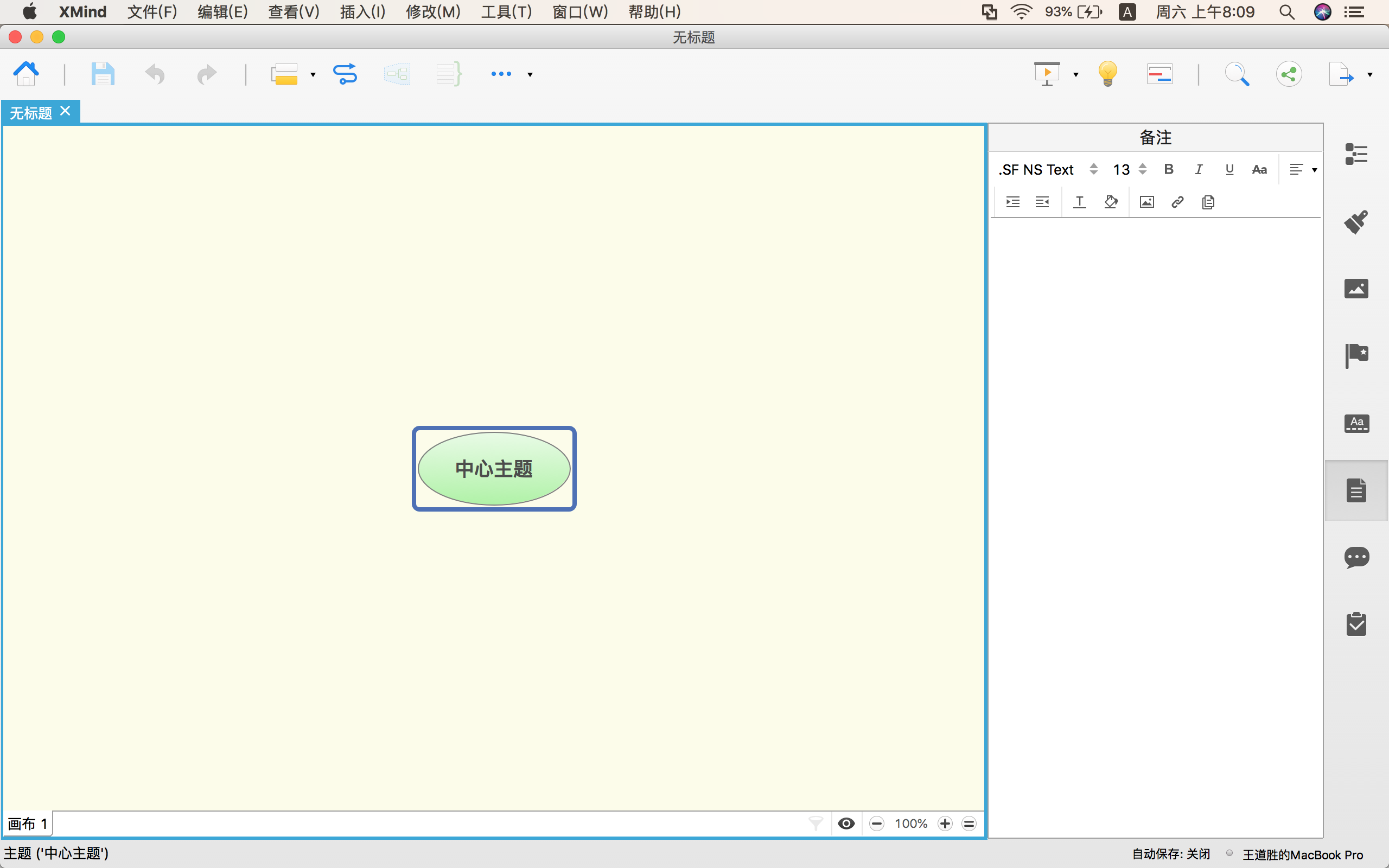Insert a topic with yellow topic icon
The width and height of the screenshot is (1389, 868).
pos(284,74)
